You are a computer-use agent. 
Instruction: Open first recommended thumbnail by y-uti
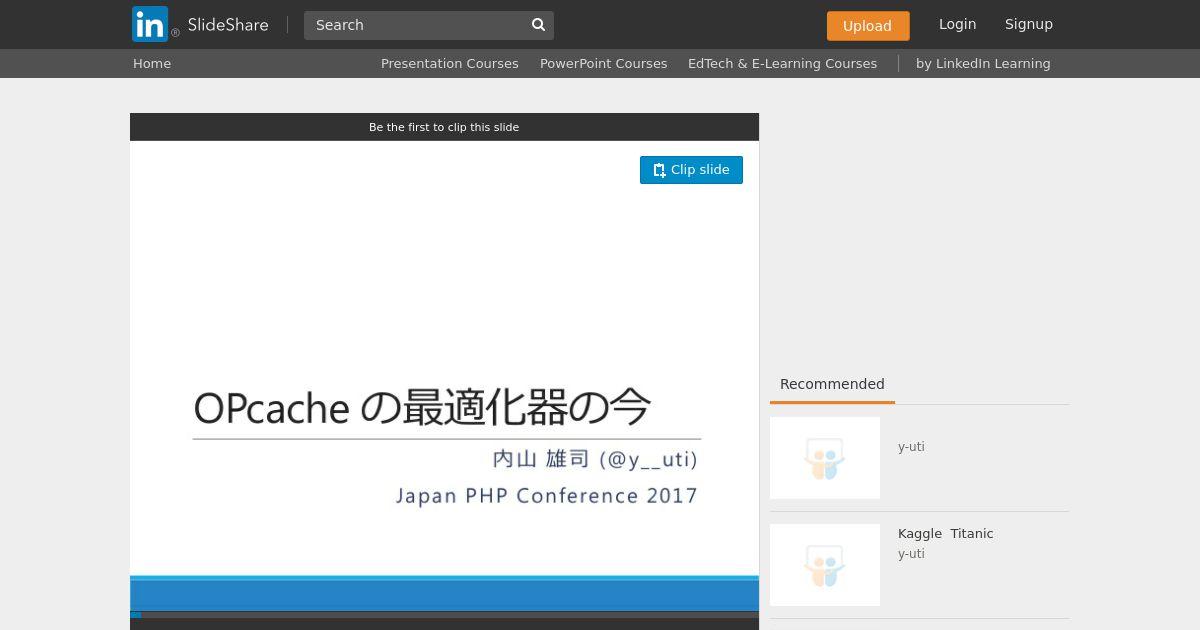point(825,458)
